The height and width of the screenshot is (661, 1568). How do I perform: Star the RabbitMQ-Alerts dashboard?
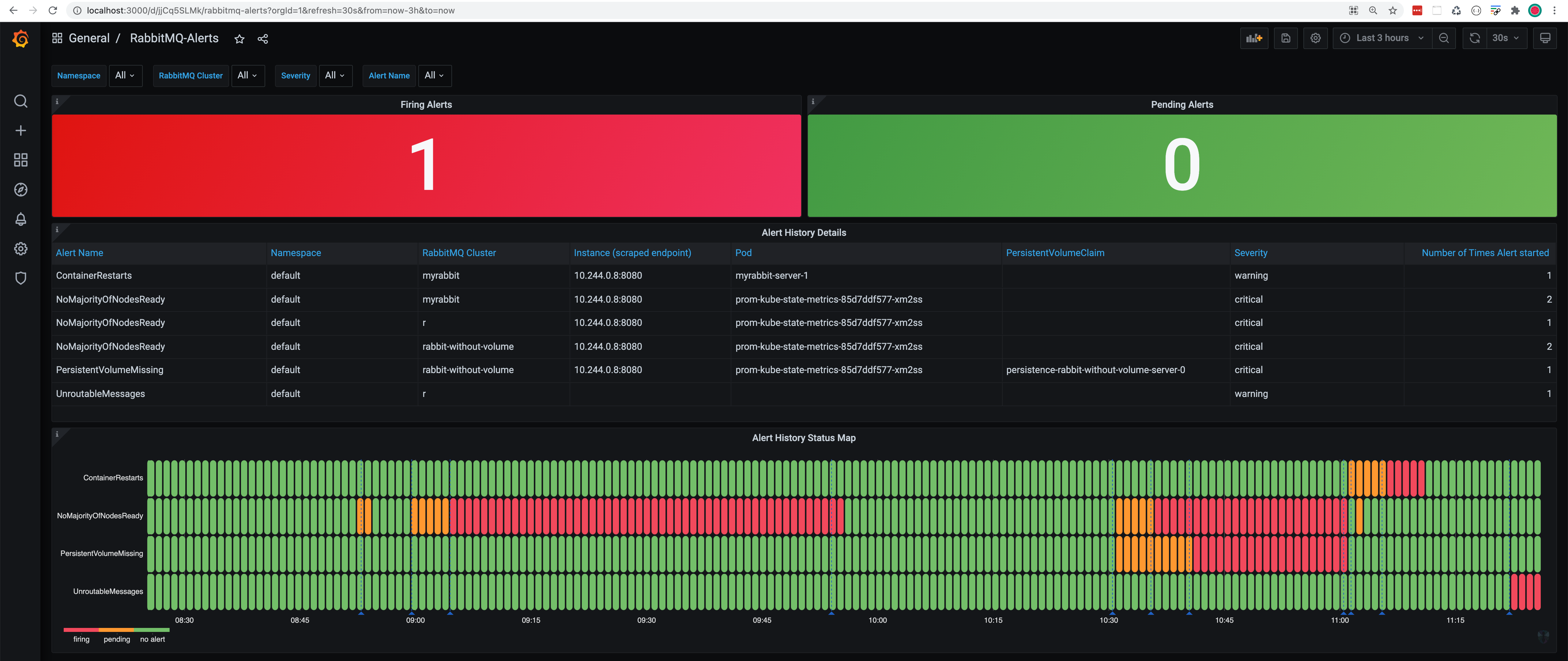[239, 39]
